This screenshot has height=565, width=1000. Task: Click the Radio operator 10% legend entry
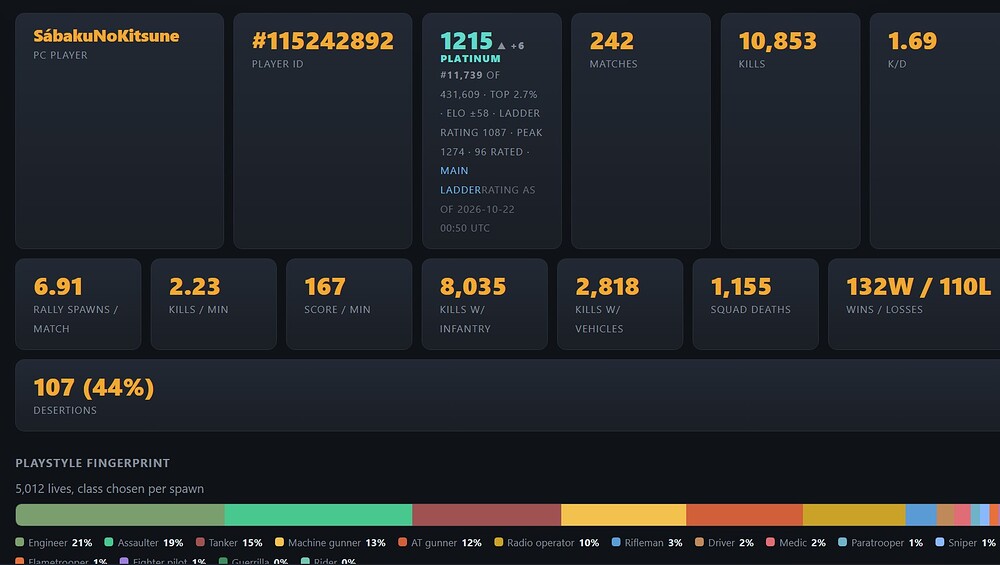tap(547, 543)
